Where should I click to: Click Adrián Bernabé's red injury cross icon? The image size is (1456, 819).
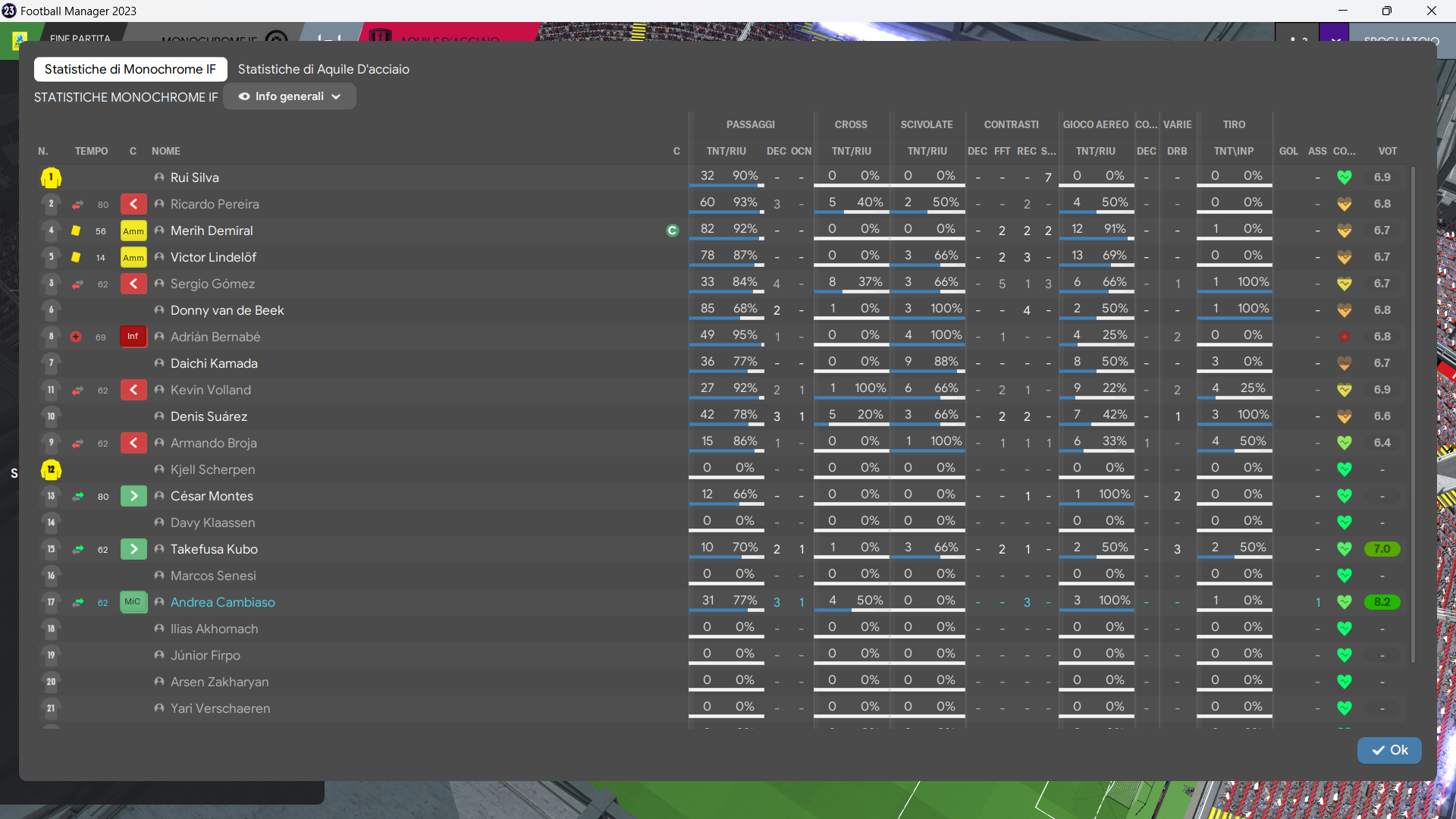[76, 337]
